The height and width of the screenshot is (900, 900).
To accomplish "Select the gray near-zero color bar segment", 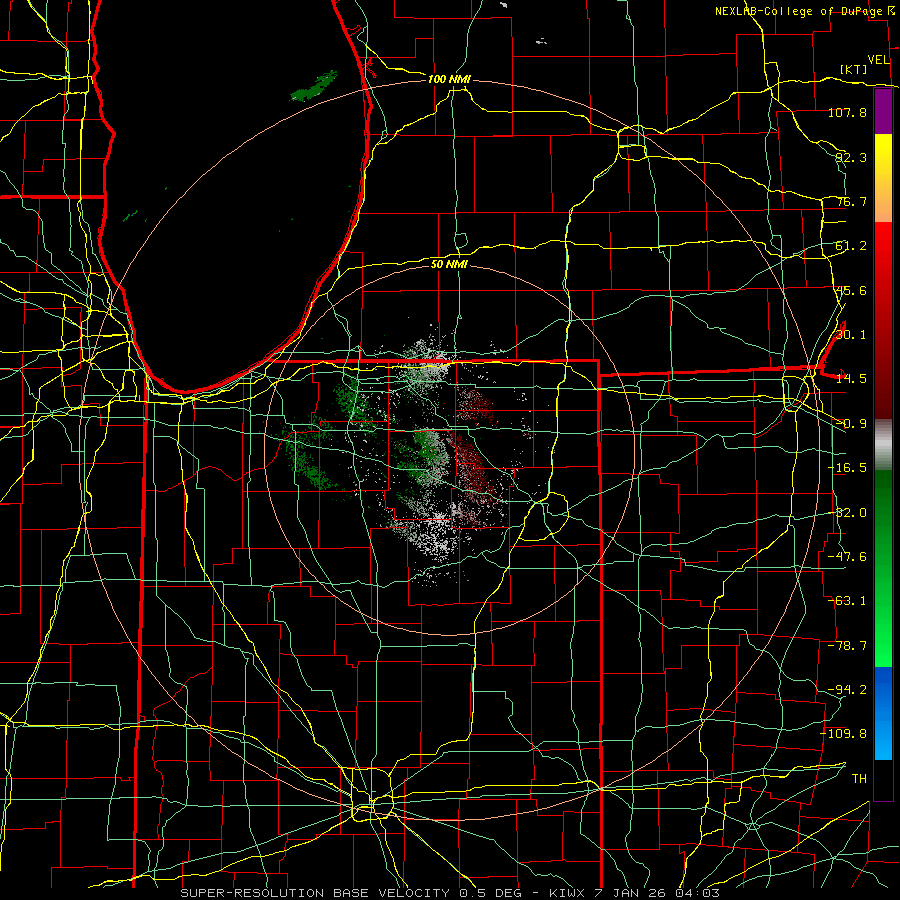I will 883,445.
